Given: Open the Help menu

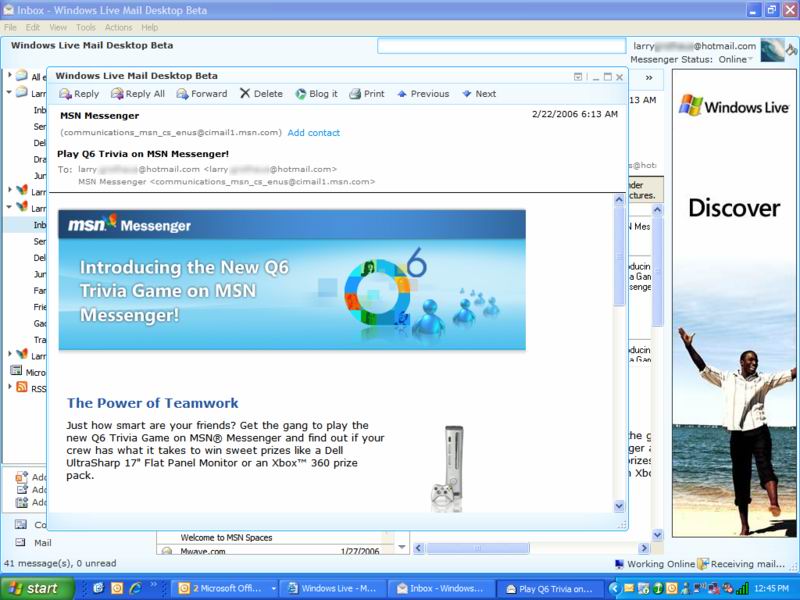Looking at the screenshot, I should coord(149,28).
